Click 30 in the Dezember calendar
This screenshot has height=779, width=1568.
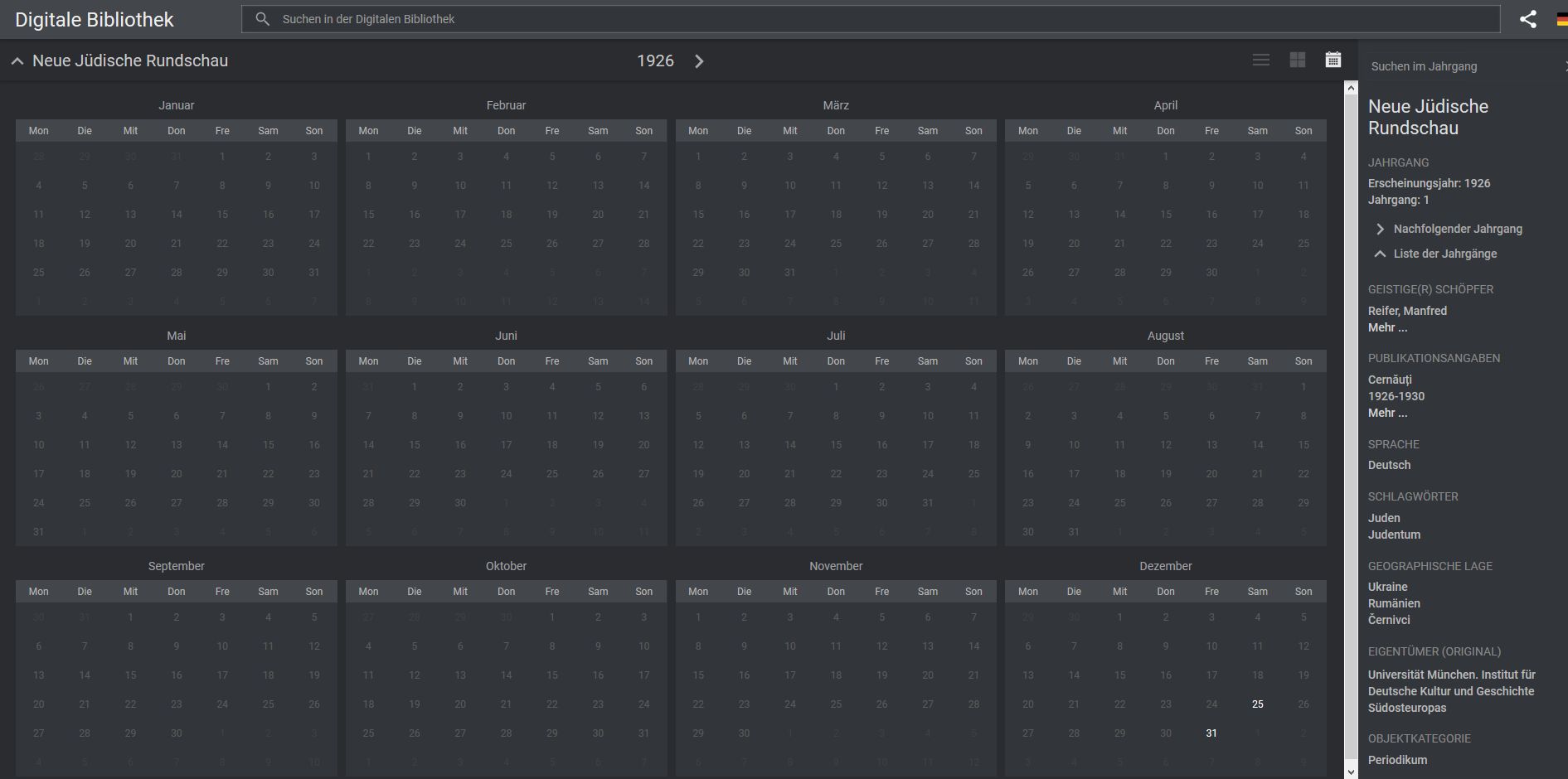pyautogui.click(x=1166, y=733)
